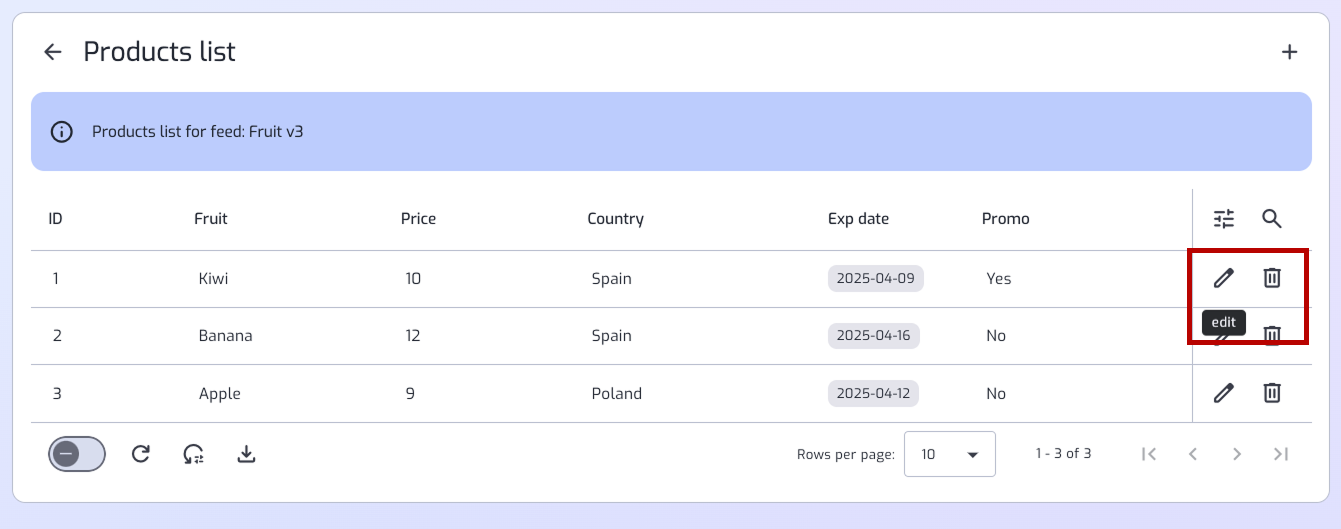Toggle the switch at bottom left

pyautogui.click(x=77, y=454)
